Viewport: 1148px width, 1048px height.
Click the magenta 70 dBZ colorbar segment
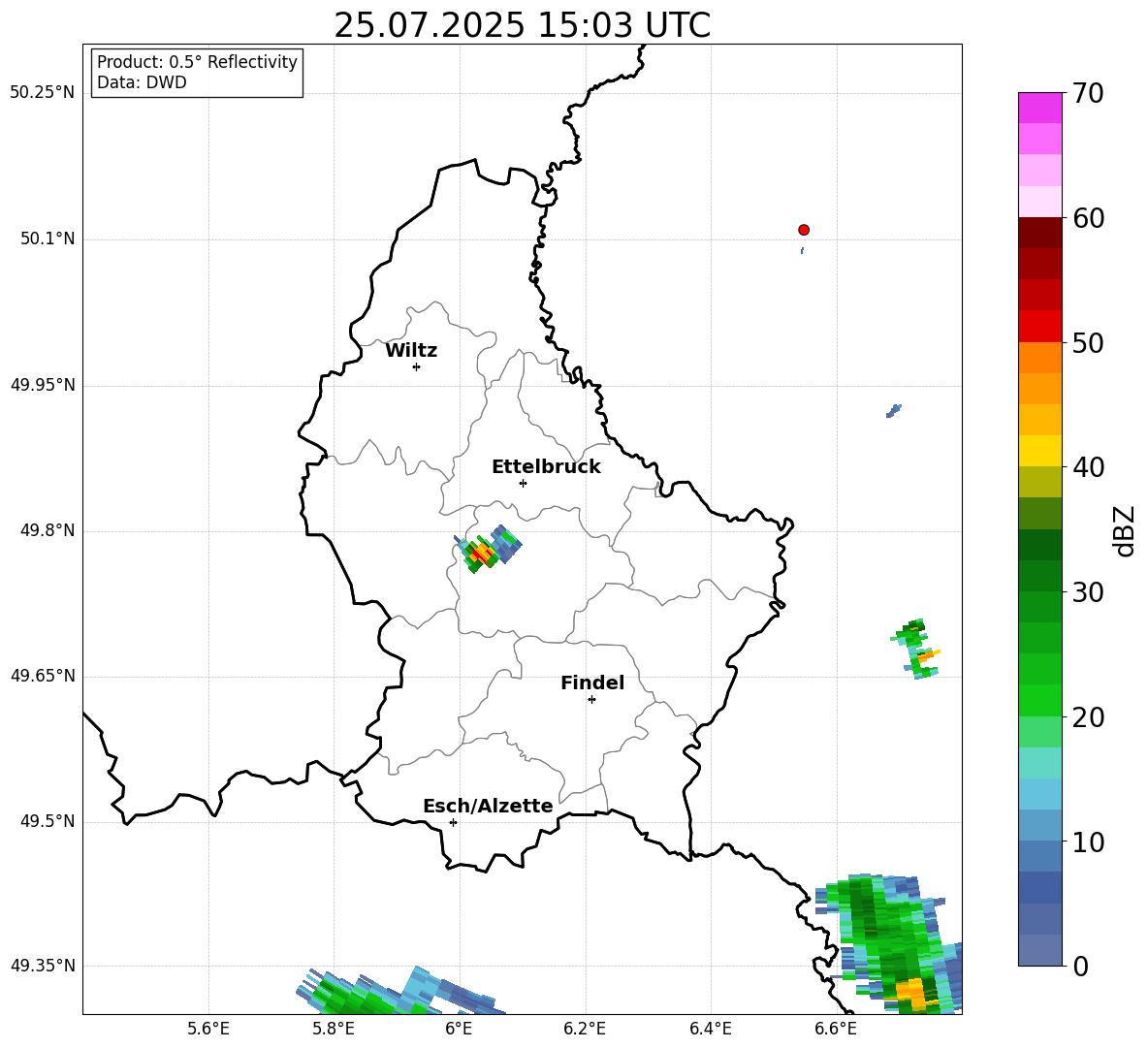[x=1039, y=108]
